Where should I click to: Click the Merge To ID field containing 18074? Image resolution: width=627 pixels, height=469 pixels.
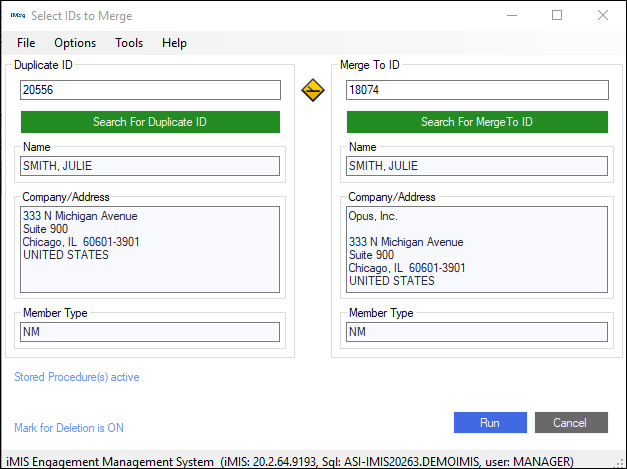[477, 90]
